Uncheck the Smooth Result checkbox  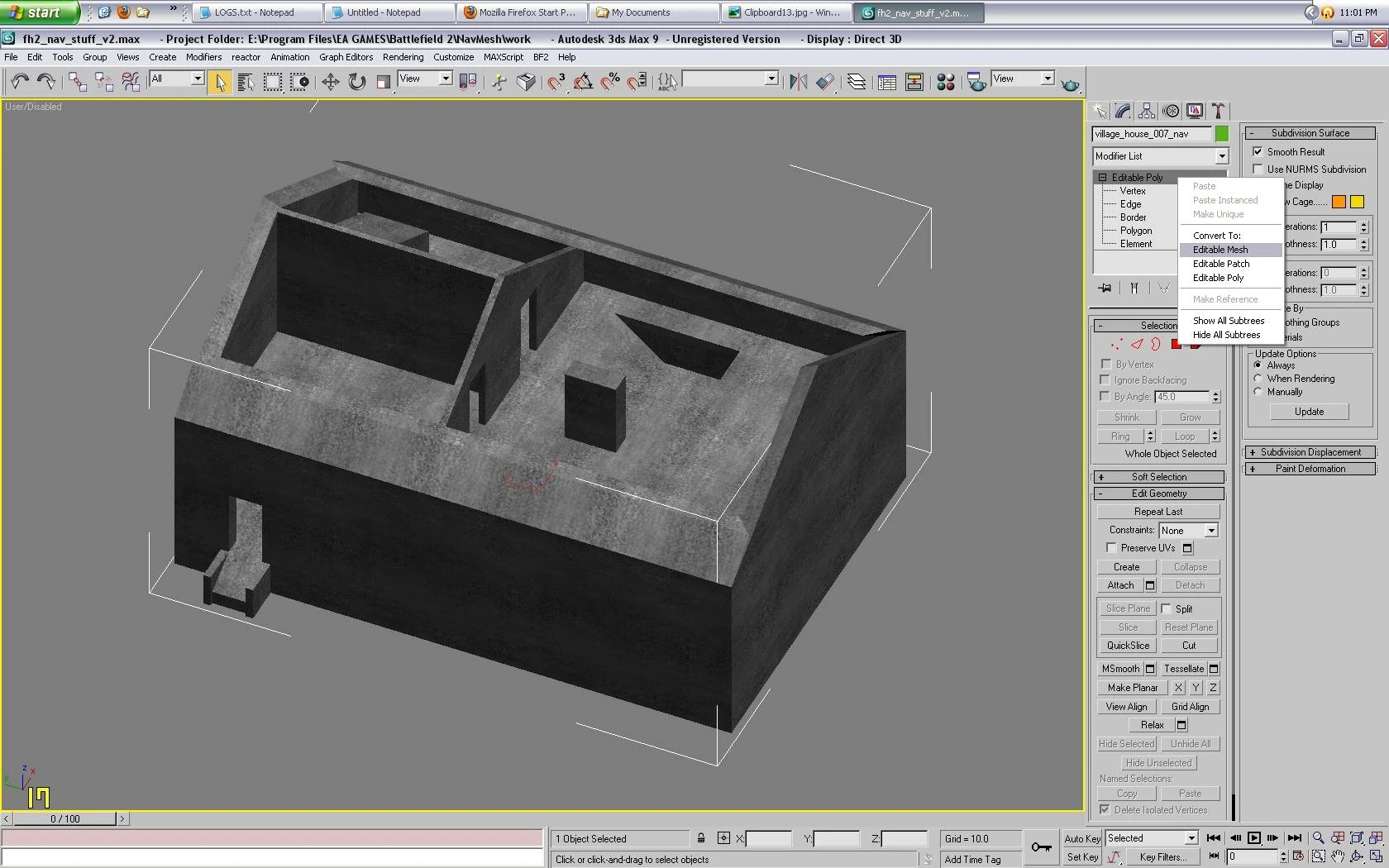coord(1258,152)
